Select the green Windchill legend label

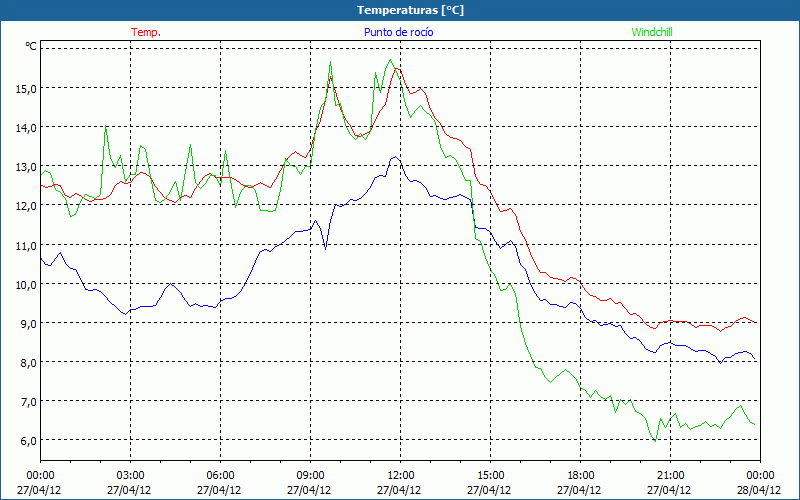(x=652, y=32)
